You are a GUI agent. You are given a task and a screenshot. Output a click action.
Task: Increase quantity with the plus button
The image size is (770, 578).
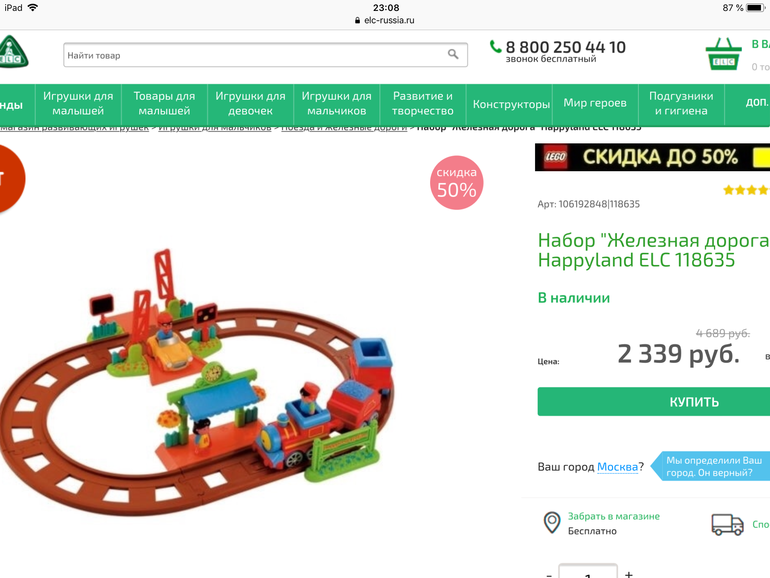[629, 574]
